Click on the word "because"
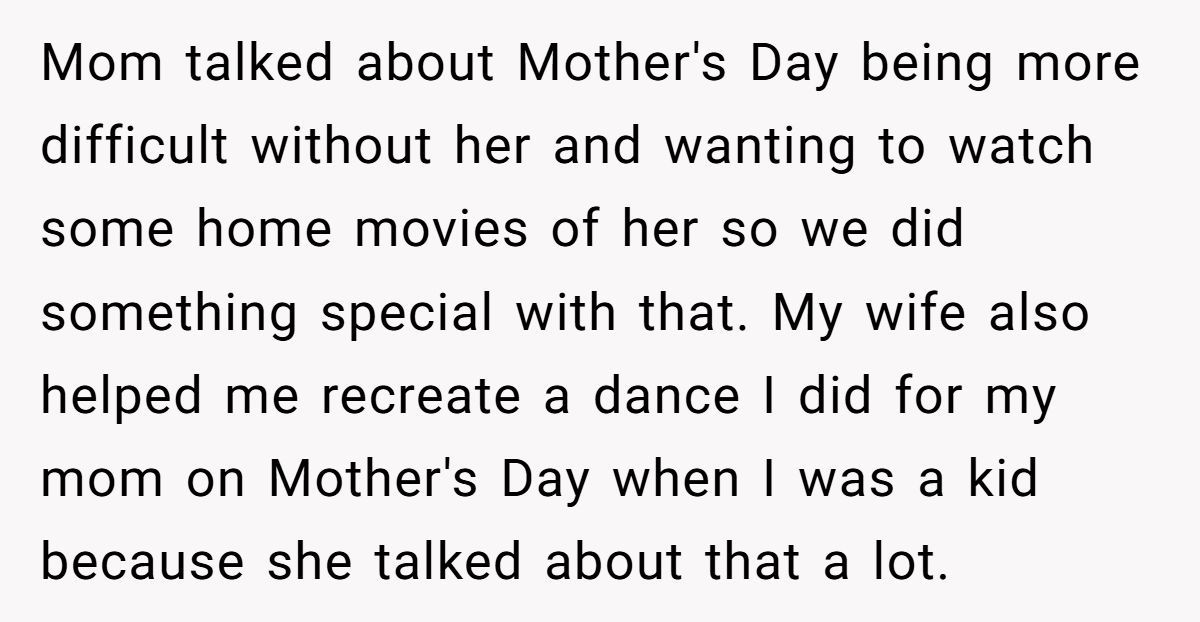The height and width of the screenshot is (622, 1200). coord(142,563)
